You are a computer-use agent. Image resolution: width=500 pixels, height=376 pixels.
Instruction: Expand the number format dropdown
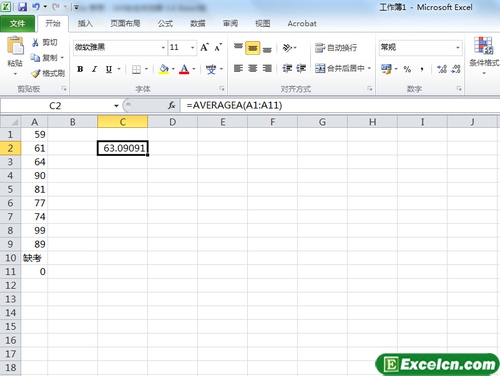click(x=458, y=47)
